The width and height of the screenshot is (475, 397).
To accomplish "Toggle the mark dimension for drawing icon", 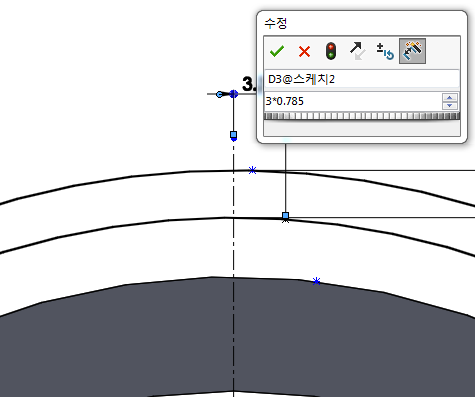I will 412,51.
